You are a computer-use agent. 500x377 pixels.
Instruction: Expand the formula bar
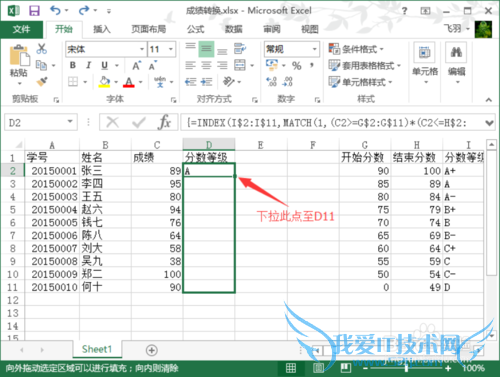pyautogui.click(x=489, y=123)
